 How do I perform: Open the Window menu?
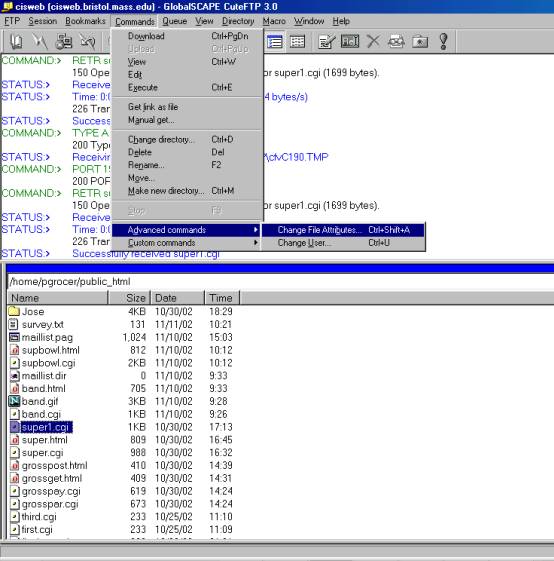pyautogui.click(x=309, y=21)
